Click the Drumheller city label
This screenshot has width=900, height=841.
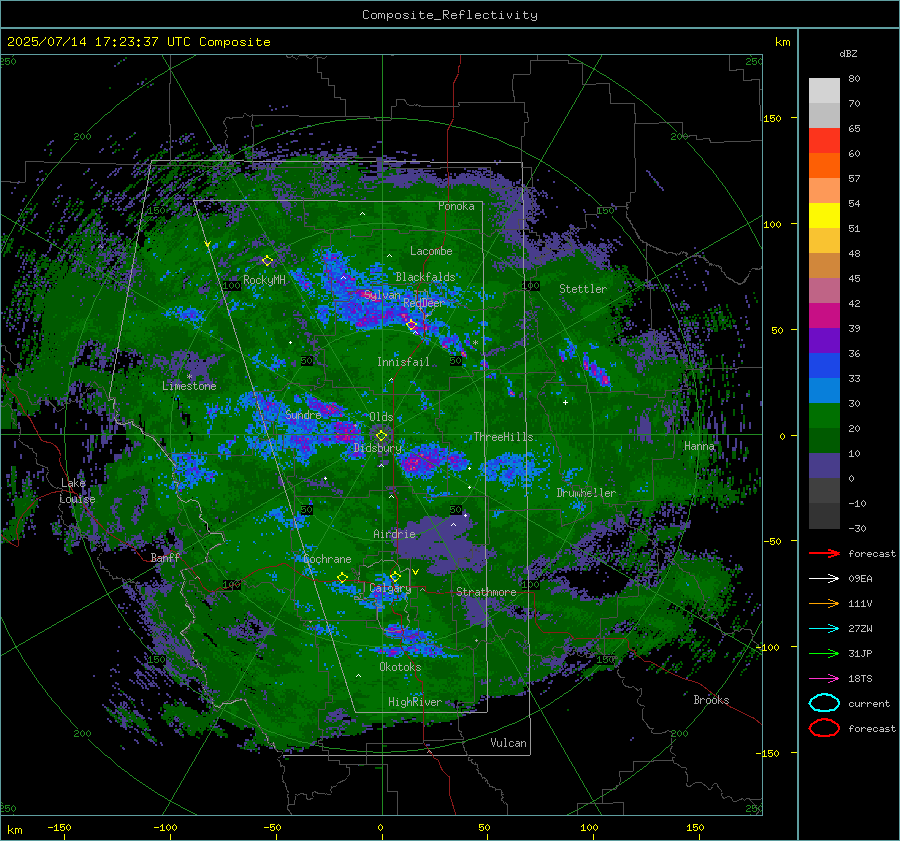tap(586, 493)
